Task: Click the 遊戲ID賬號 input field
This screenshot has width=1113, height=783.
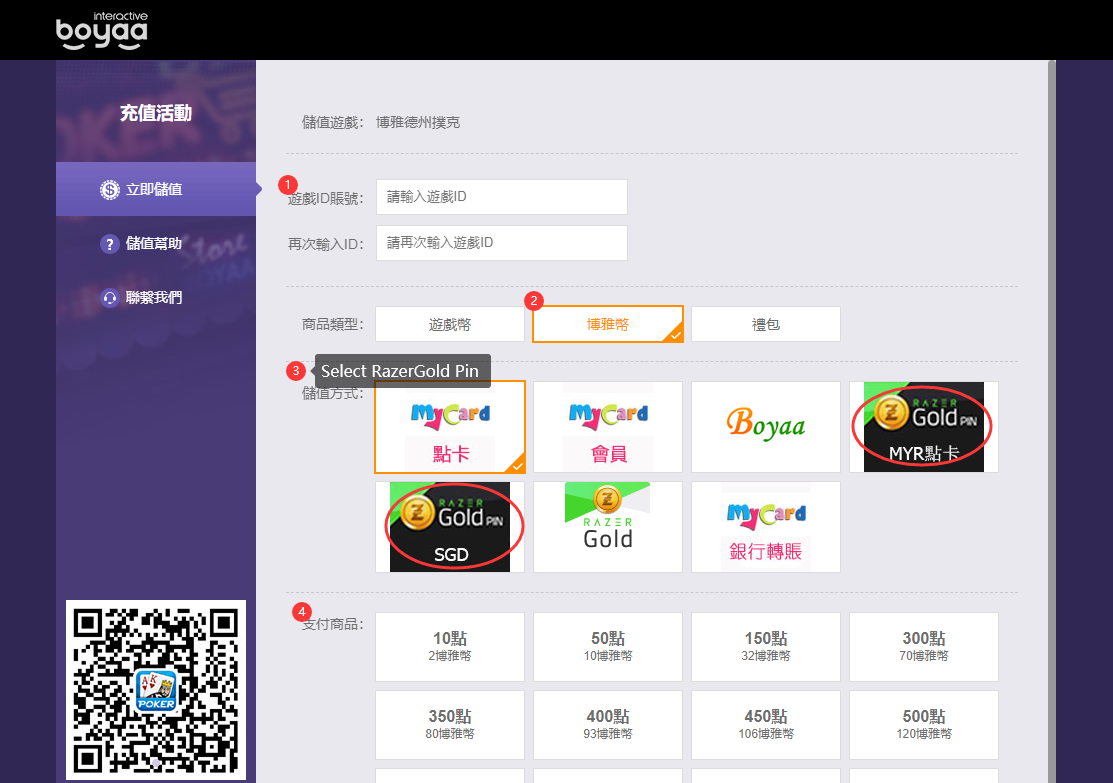Action: (502, 197)
